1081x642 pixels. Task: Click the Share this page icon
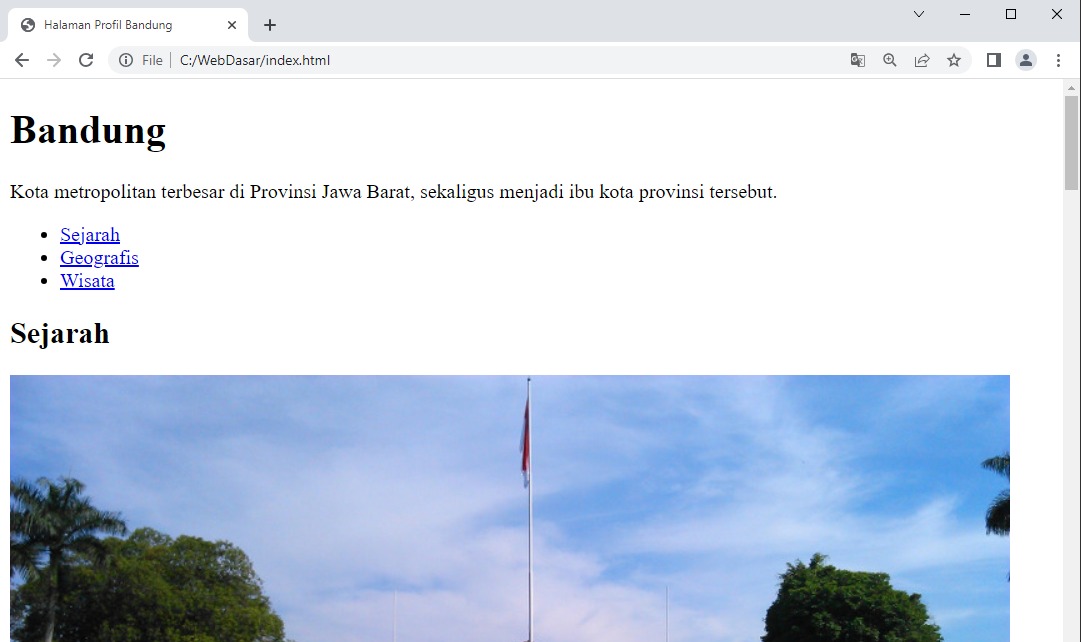coord(922,60)
